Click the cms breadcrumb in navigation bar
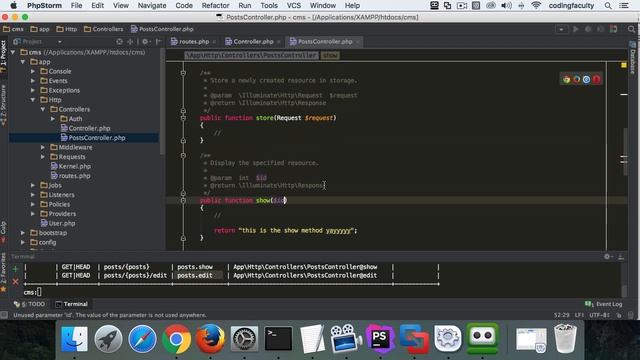Image resolution: width=640 pixels, height=360 pixels. click(13, 29)
